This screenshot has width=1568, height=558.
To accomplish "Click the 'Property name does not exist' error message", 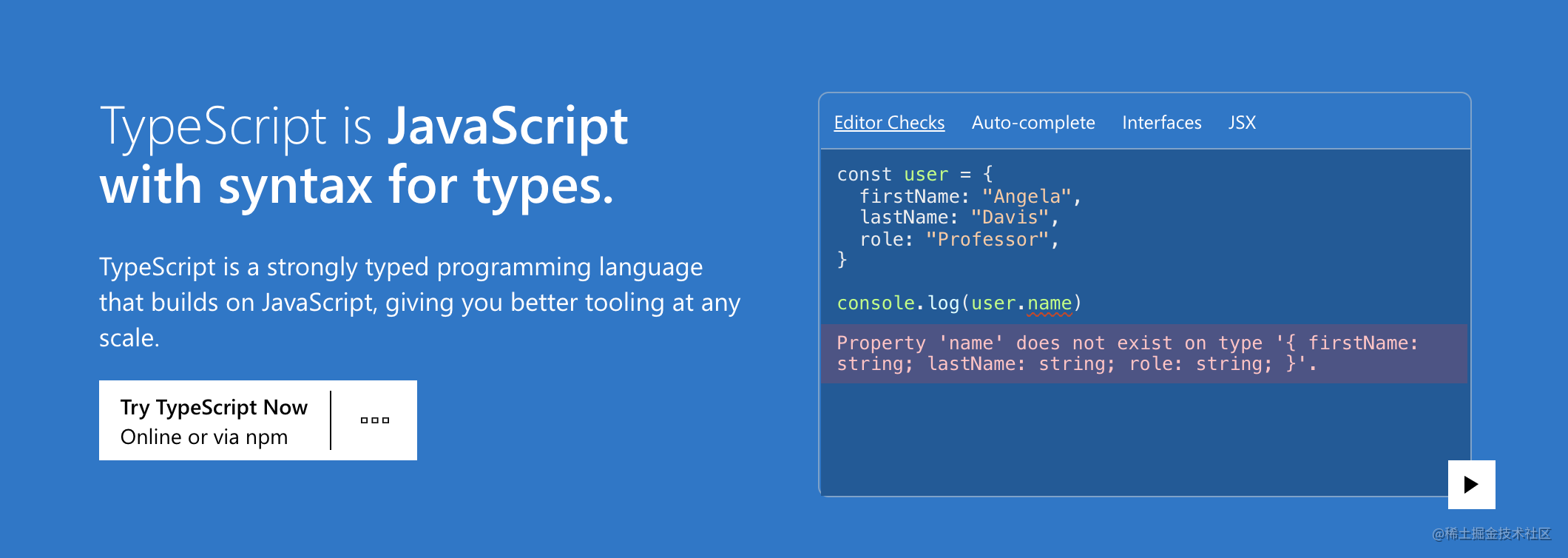I will (x=1144, y=354).
